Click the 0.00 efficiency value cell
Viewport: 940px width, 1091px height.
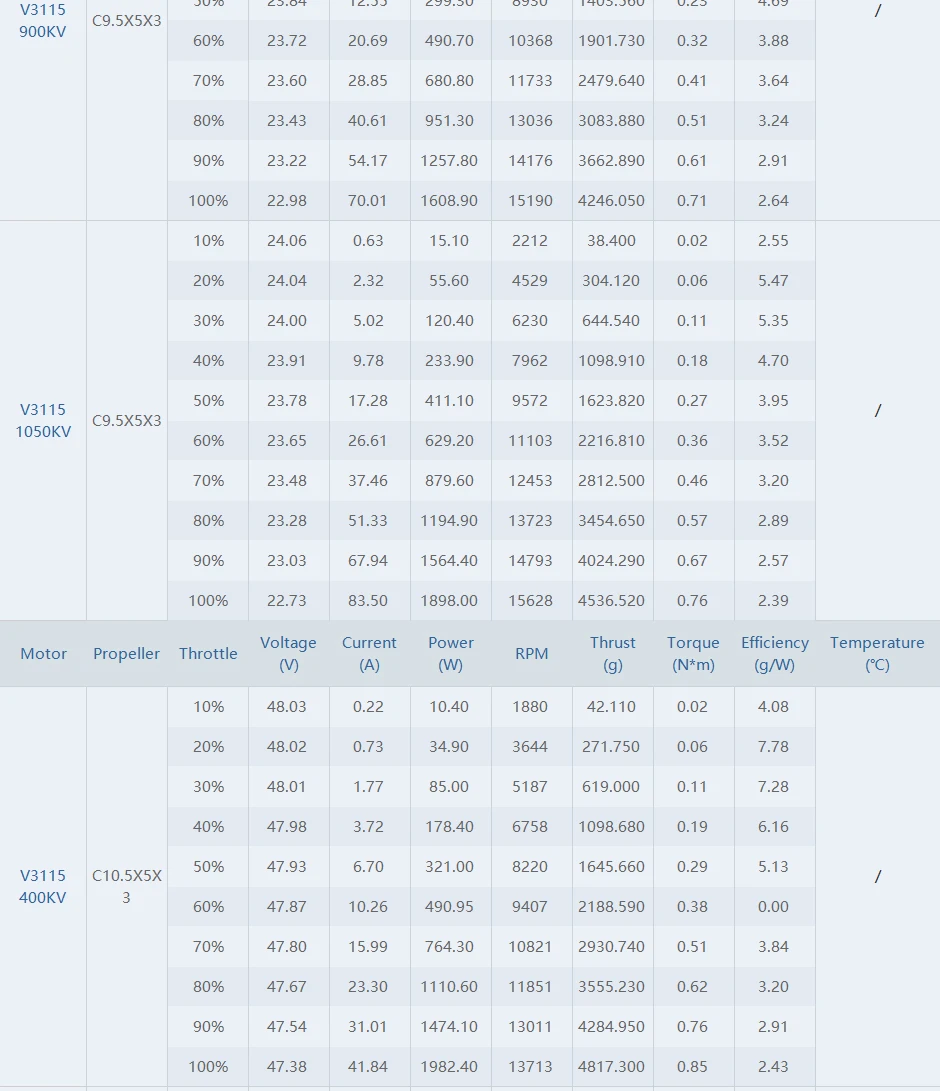click(773, 906)
